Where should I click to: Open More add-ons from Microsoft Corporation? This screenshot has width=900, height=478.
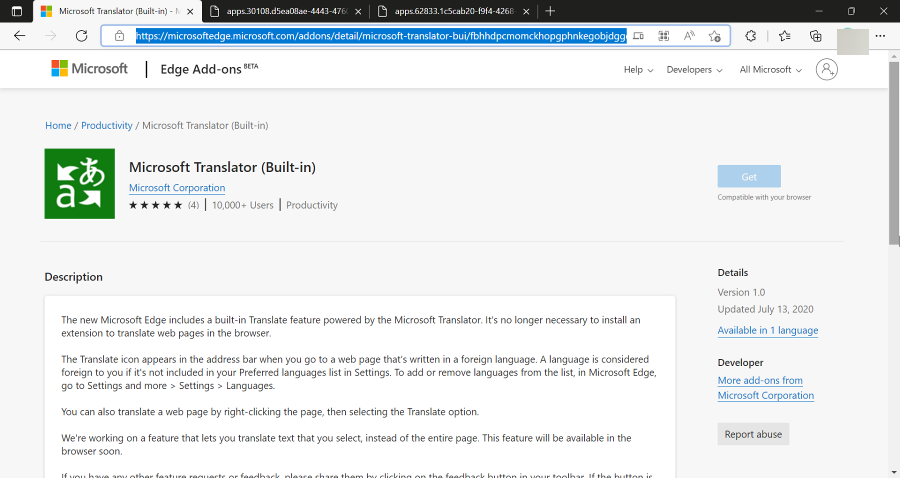point(766,388)
